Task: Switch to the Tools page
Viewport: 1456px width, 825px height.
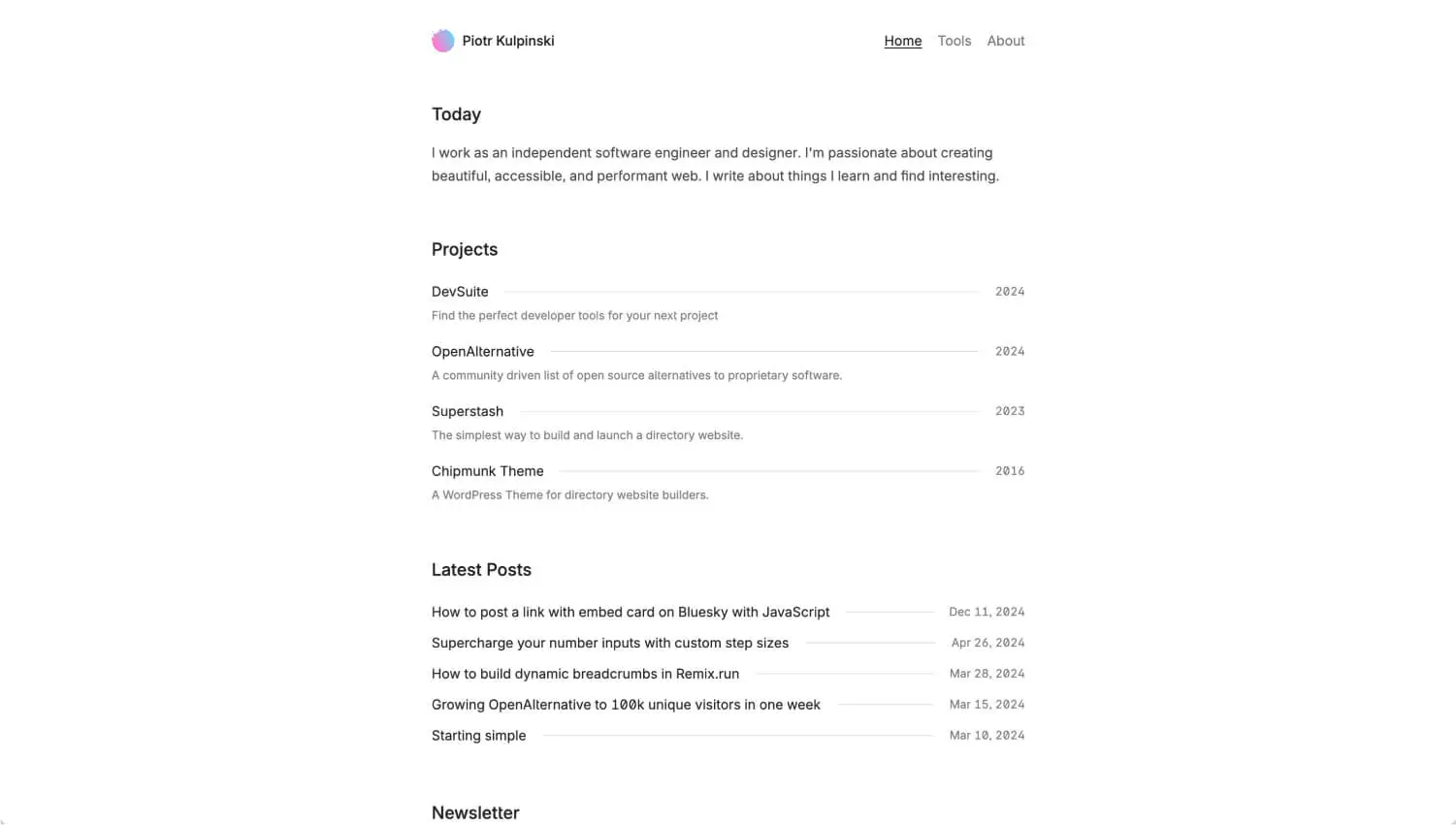Action: coord(954,41)
